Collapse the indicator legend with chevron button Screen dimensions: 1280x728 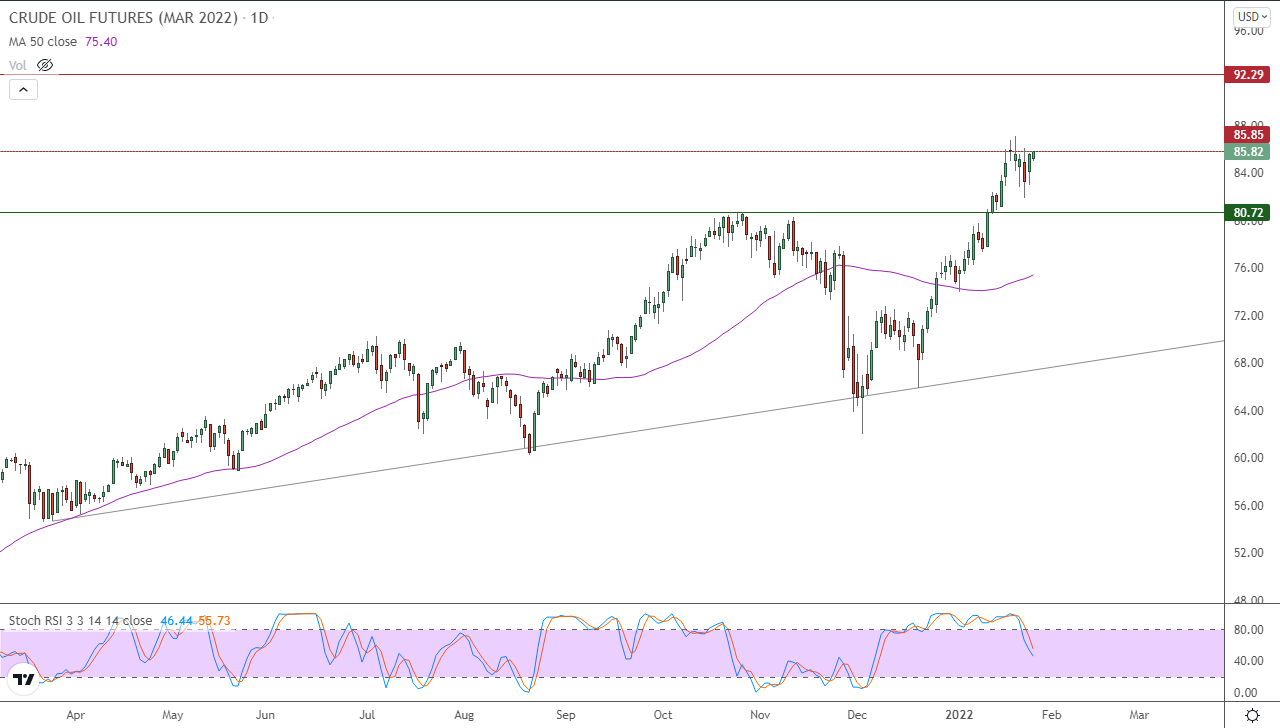[23, 89]
